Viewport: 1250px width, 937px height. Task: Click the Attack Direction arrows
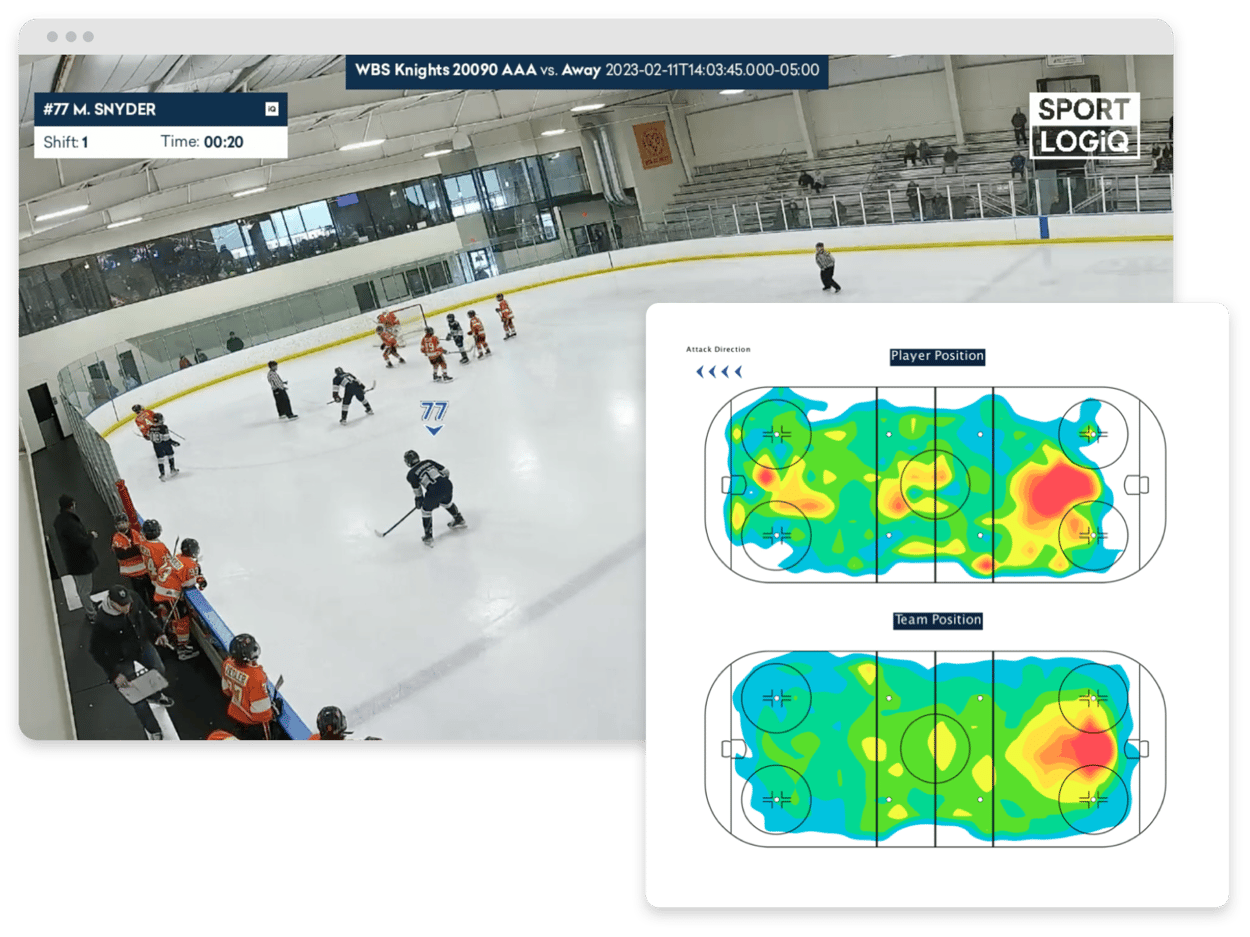(719, 372)
